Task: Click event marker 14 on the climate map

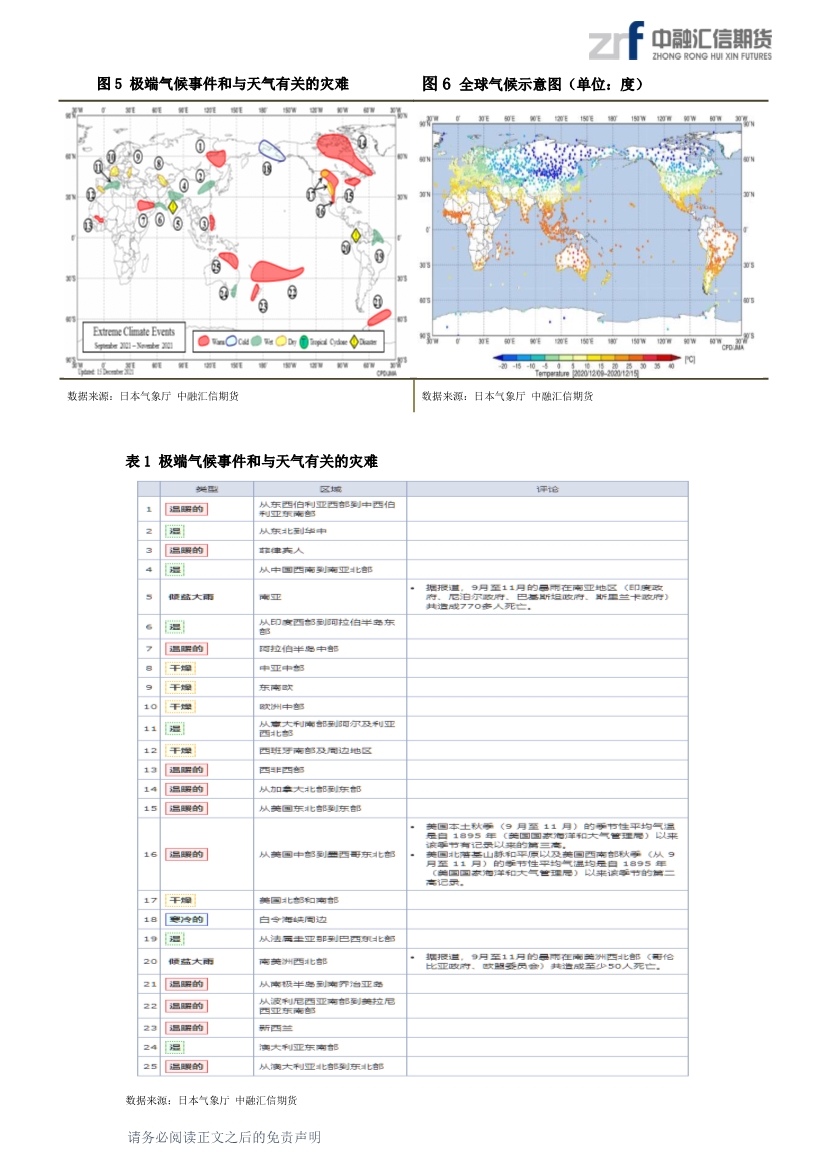Action: coord(362,142)
